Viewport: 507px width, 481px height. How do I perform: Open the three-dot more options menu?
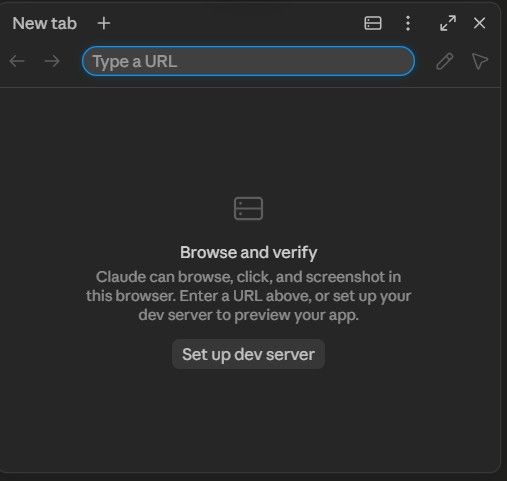coord(408,23)
